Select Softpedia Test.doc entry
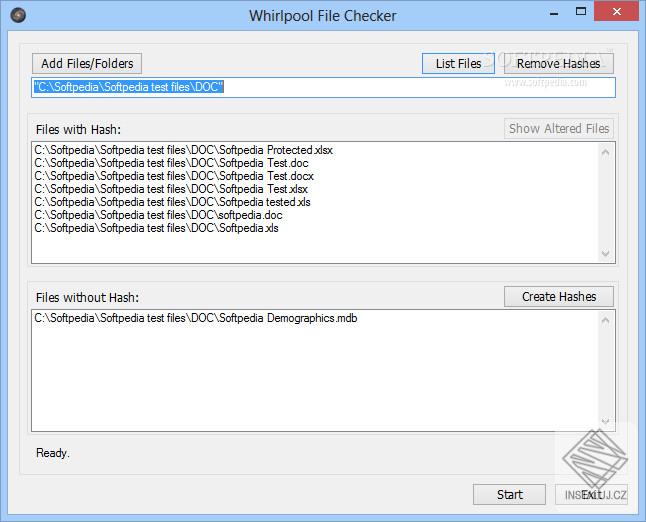This screenshot has width=646, height=522. pos(171,163)
